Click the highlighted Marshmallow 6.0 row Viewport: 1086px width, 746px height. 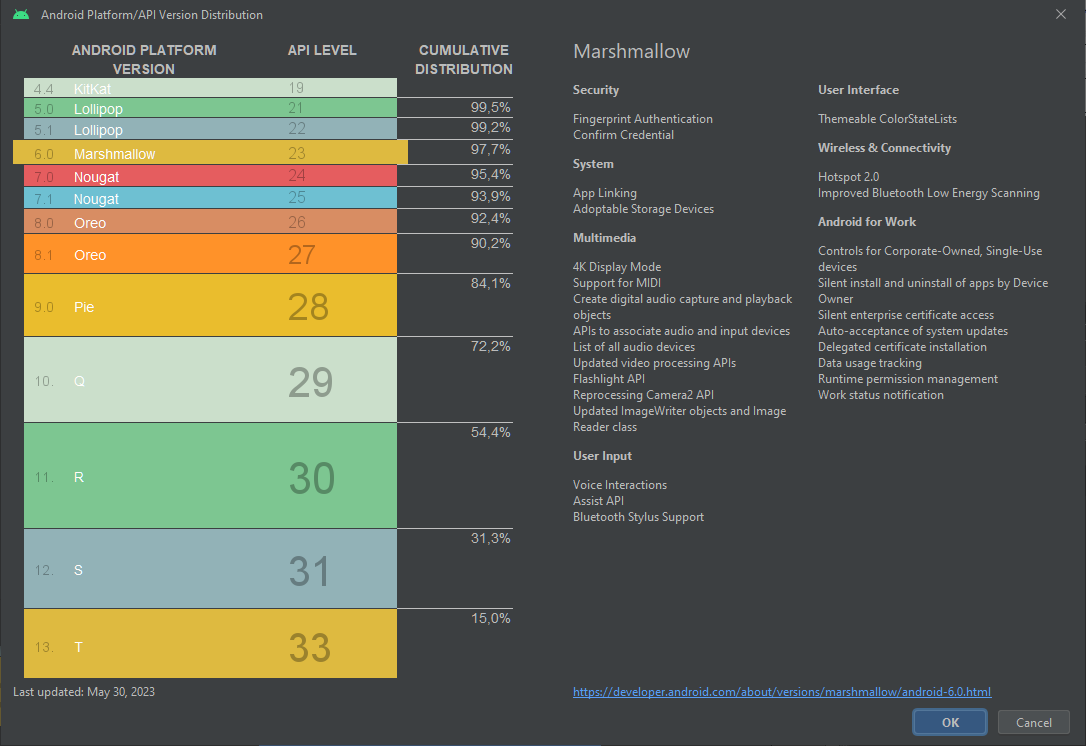[210, 153]
